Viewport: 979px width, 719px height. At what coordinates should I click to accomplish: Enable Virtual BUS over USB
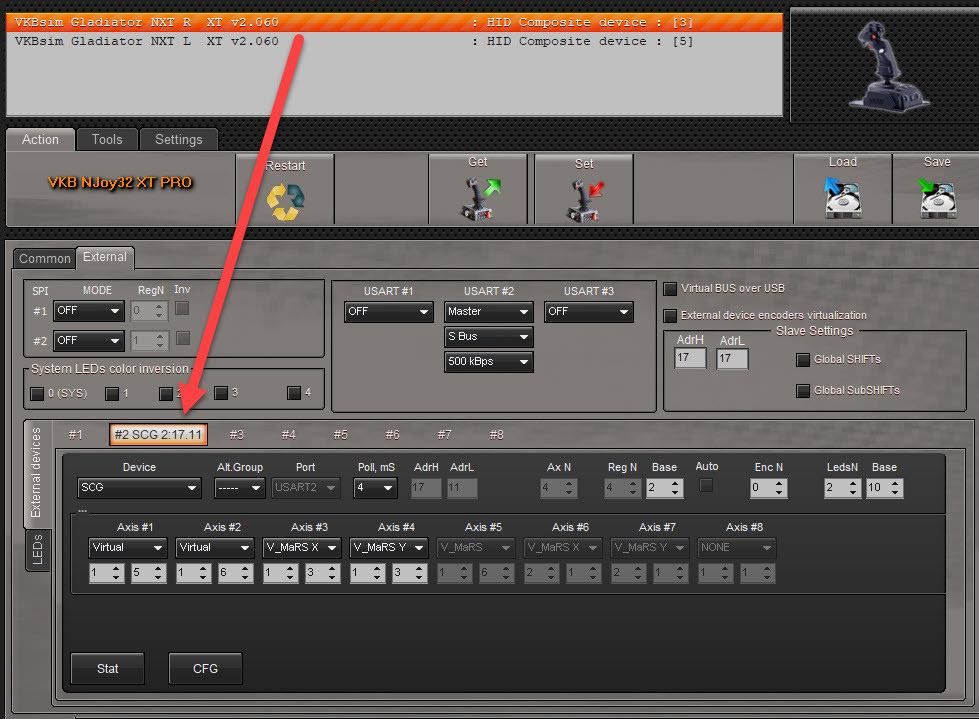[670, 289]
